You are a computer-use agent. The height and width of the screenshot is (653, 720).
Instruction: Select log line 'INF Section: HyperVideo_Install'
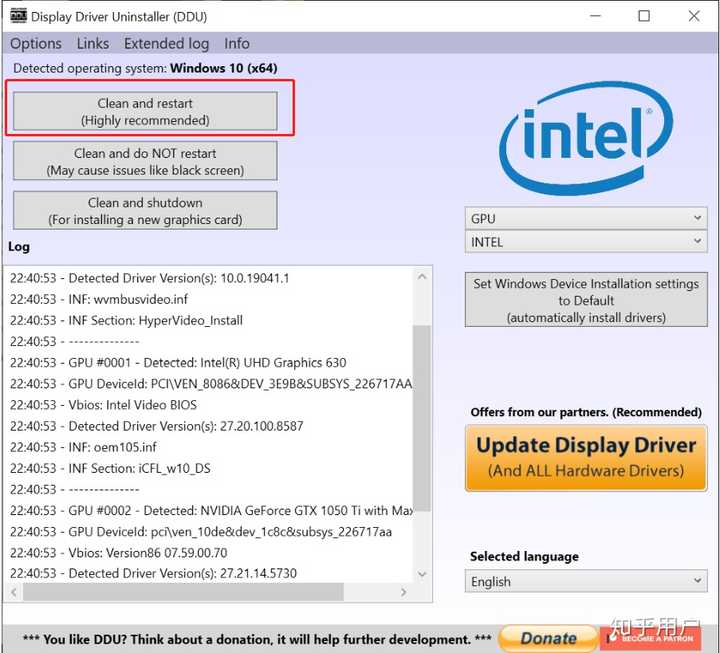coord(126,321)
